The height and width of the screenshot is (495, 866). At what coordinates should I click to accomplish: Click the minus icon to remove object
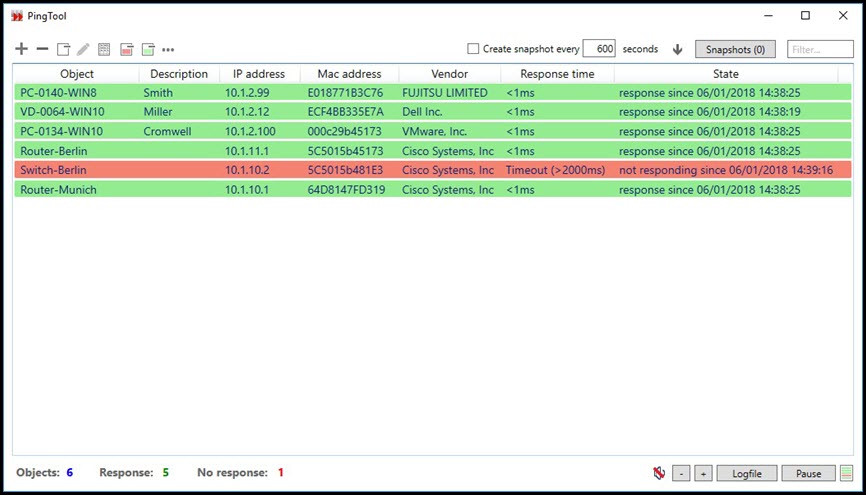point(43,49)
